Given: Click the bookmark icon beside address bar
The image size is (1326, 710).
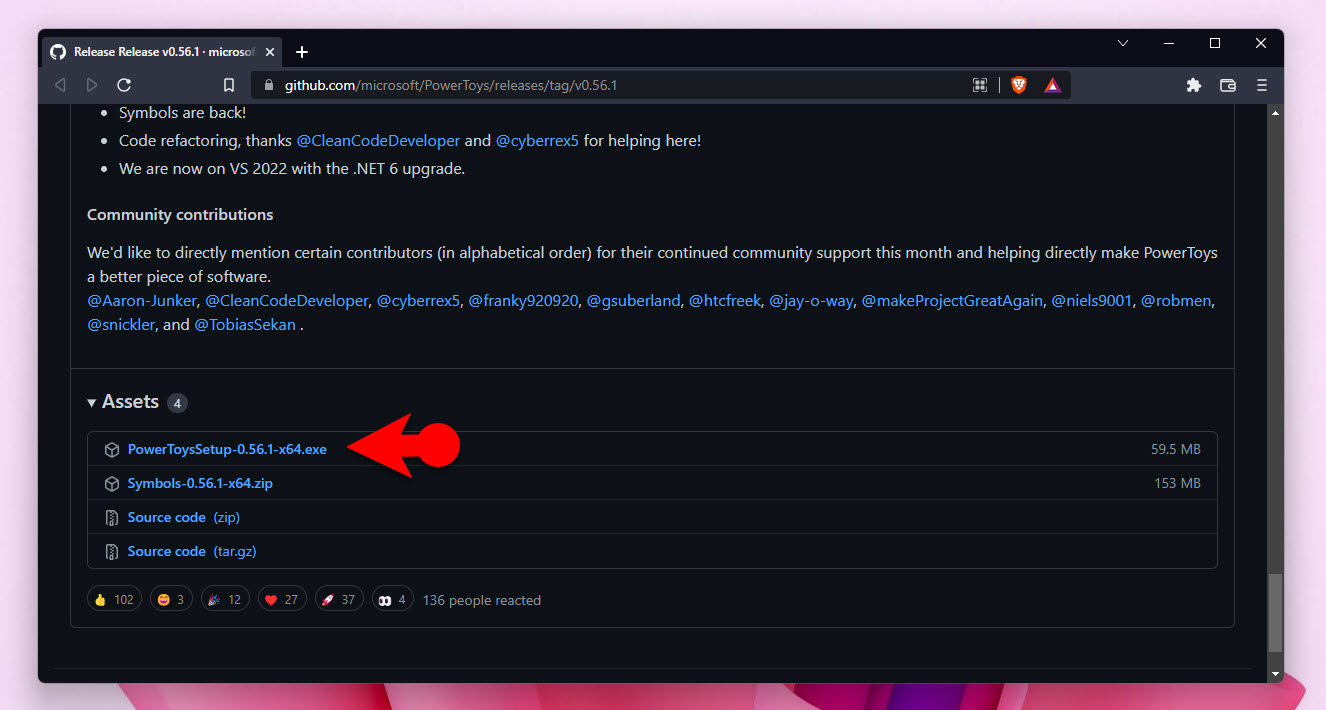Looking at the screenshot, I should (229, 85).
